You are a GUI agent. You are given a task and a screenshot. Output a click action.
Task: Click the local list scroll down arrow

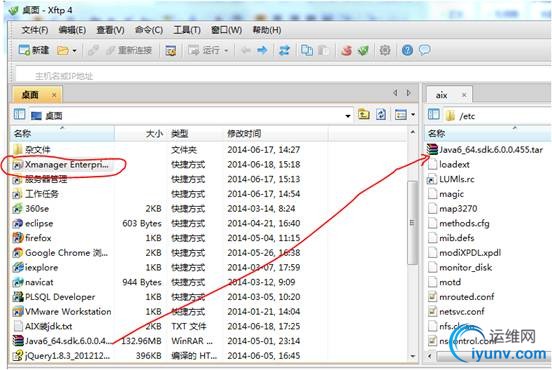tap(412, 356)
